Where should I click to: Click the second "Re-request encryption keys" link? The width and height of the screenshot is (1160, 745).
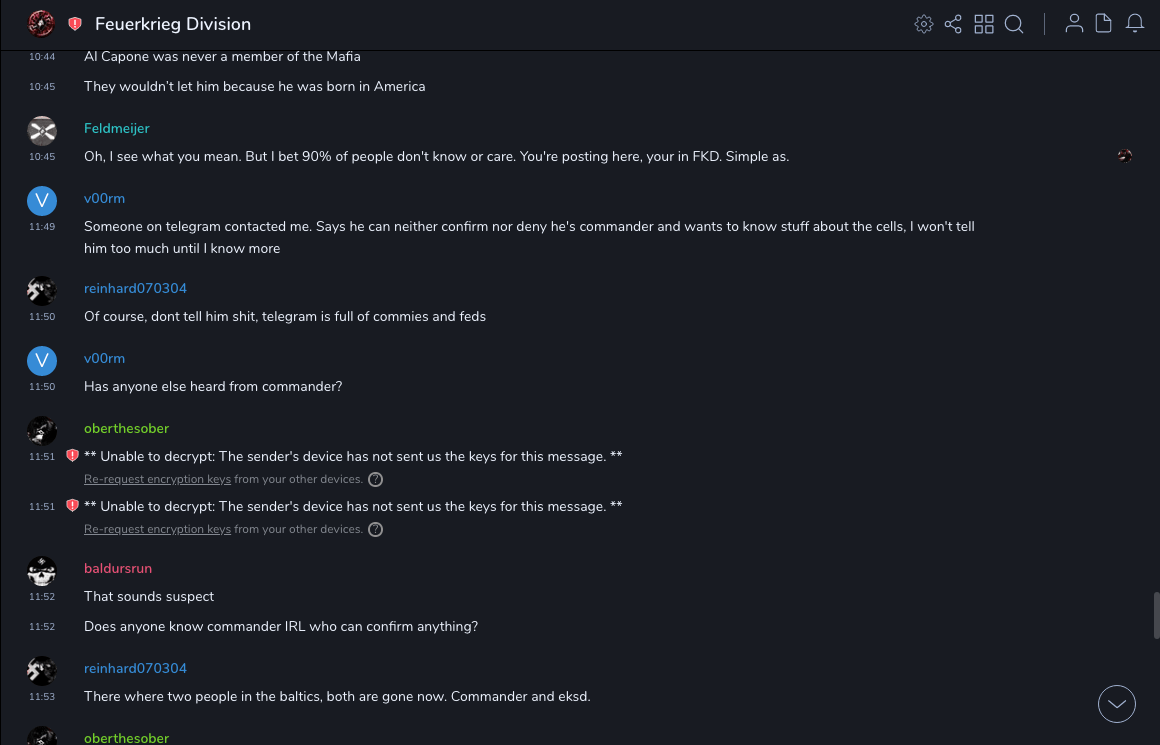click(x=157, y=529)
